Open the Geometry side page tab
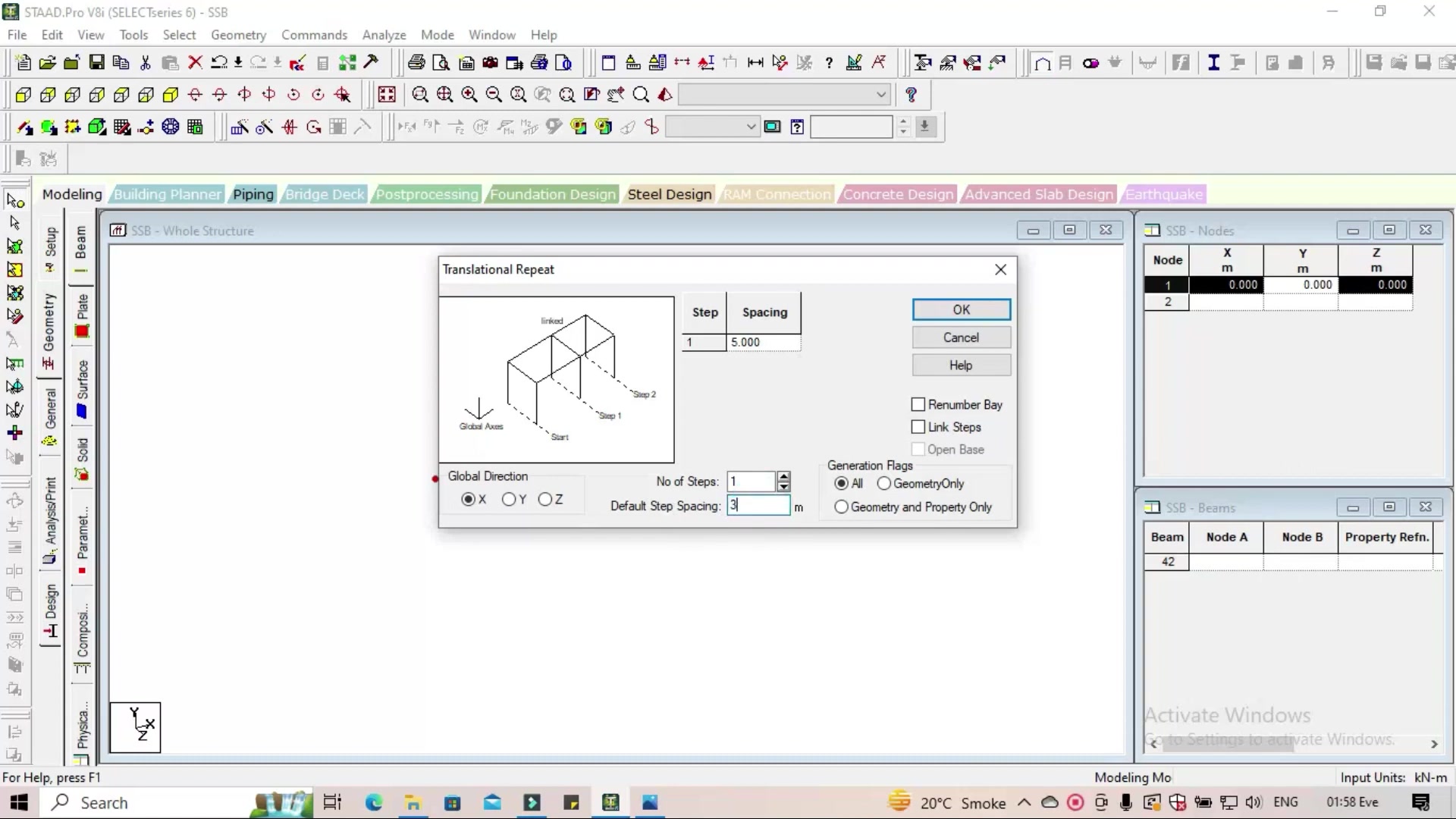This screenshot has height=819, width=1456. 49,331
